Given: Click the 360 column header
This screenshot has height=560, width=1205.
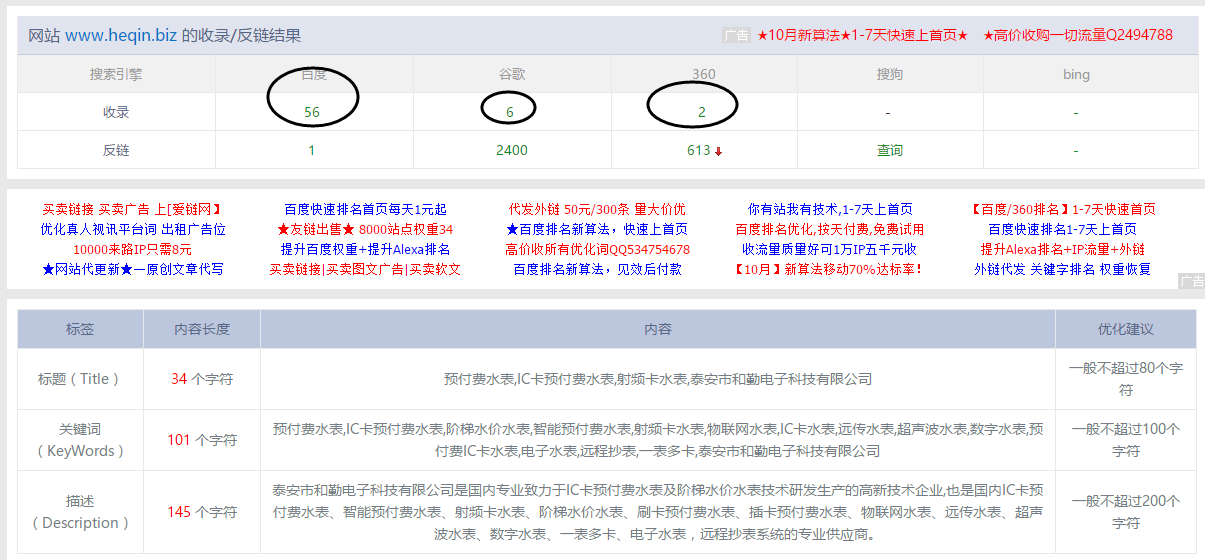Looking at the screenshot, I should (703, 74).
